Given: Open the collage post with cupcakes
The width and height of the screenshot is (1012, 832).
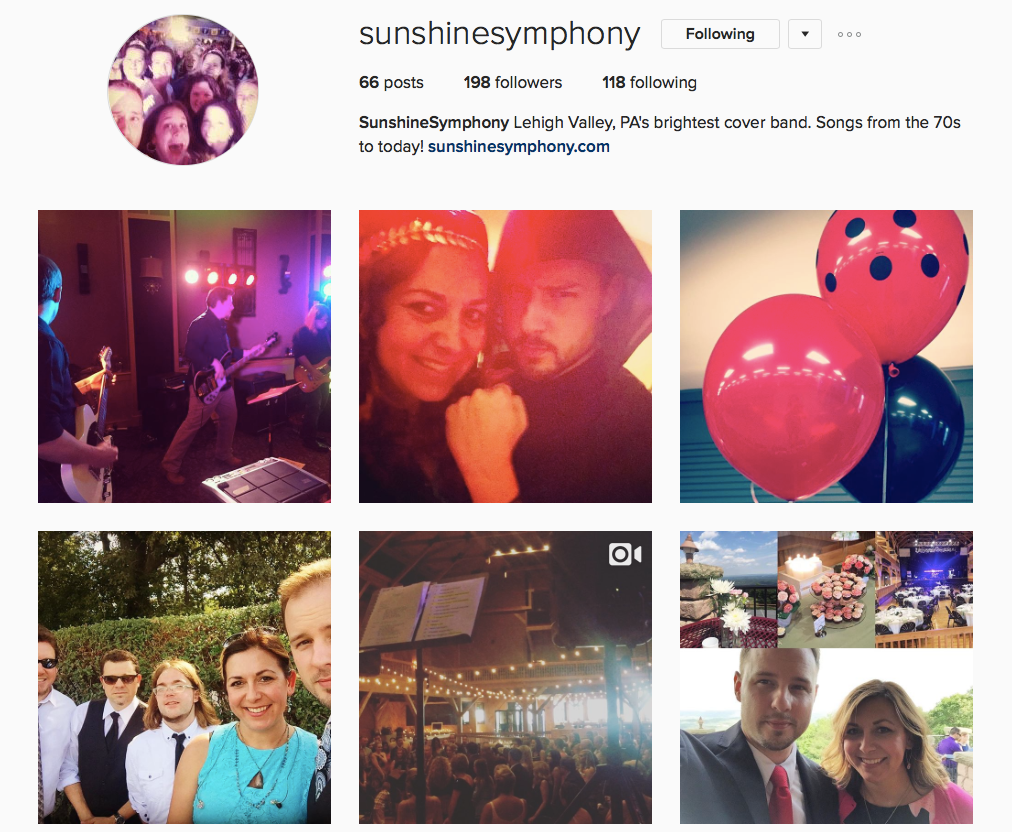Looking at the screenshot, I should pos(826,677).
